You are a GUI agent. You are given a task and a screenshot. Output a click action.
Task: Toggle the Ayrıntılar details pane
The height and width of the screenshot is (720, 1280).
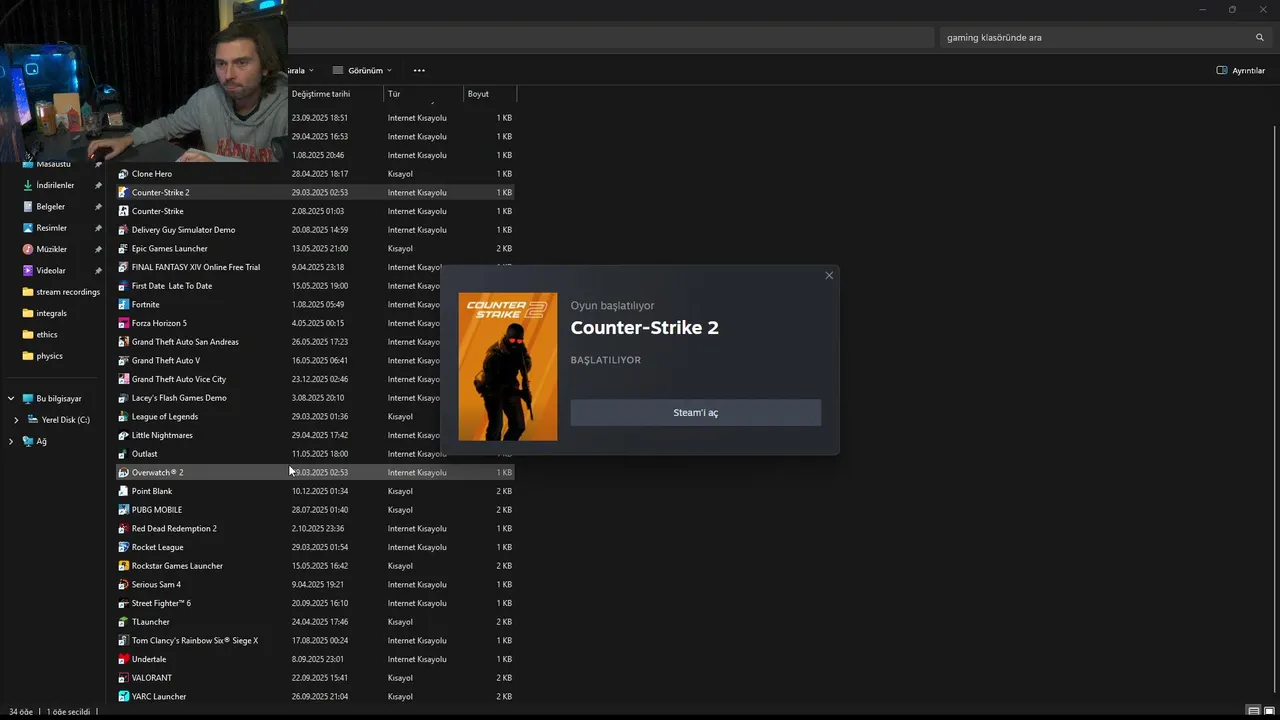pyautogui.click(x=1241, y=71)
